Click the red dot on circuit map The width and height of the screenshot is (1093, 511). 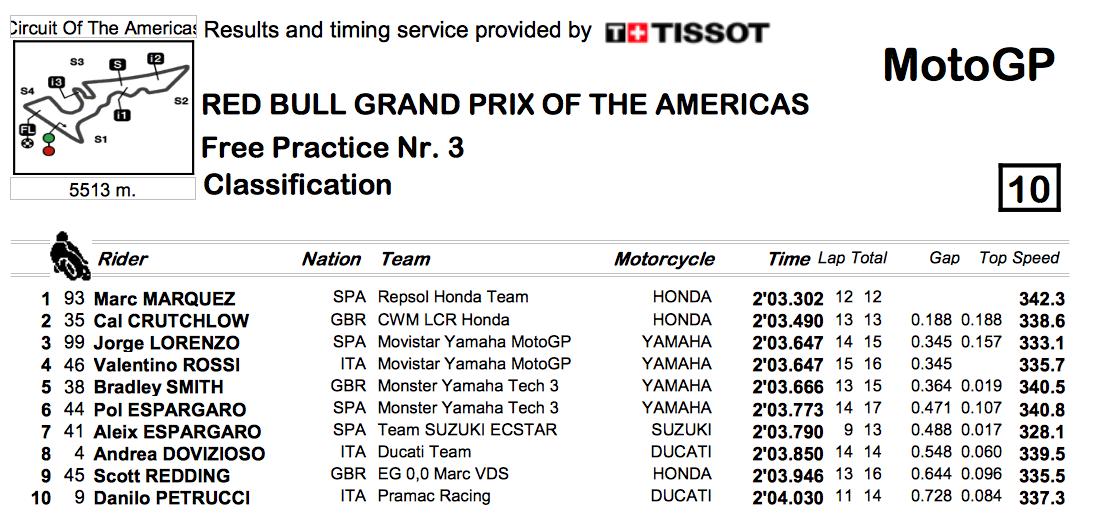pos(48,149)
